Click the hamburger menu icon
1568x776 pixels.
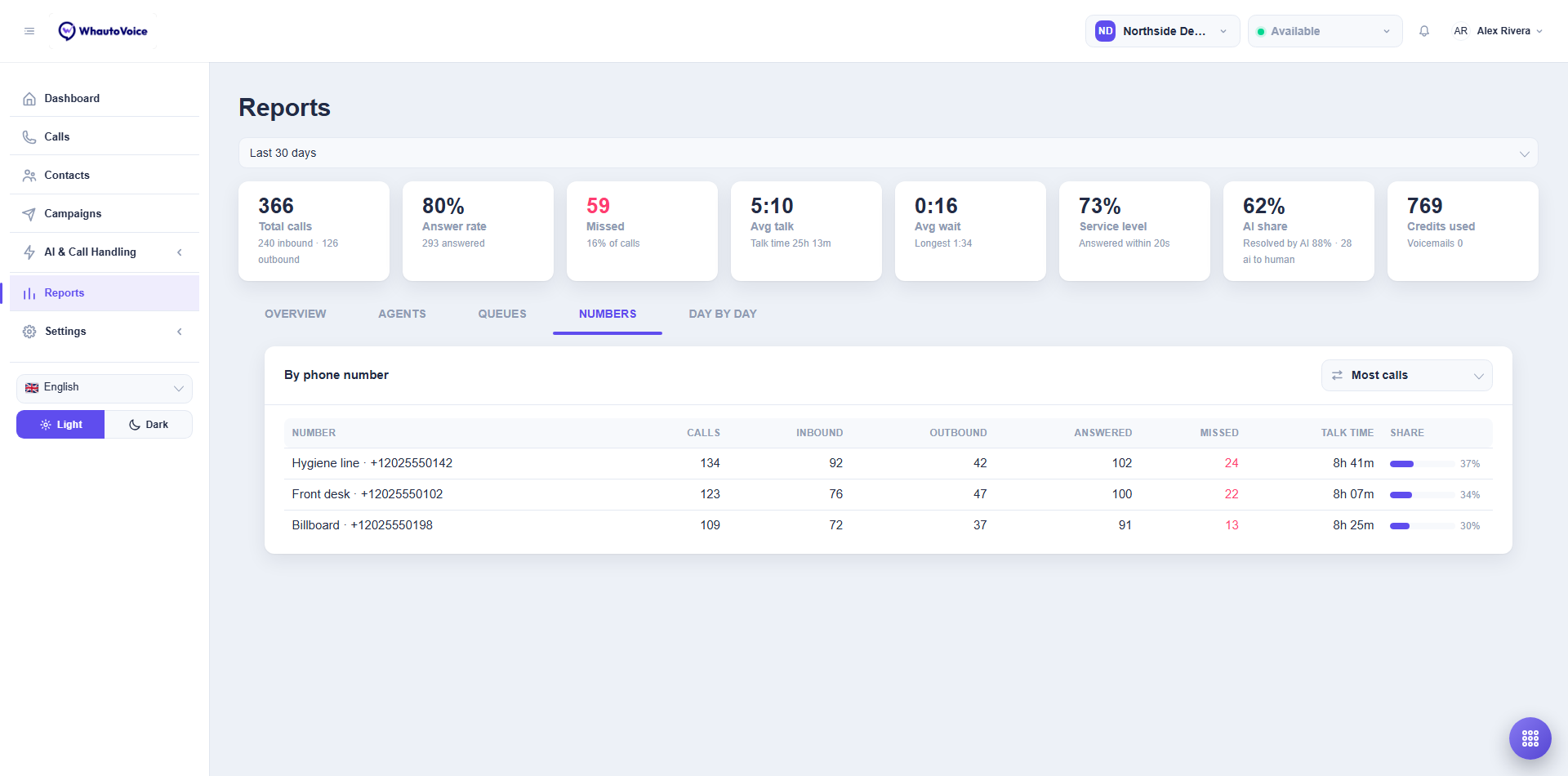[x=29, y=31]
